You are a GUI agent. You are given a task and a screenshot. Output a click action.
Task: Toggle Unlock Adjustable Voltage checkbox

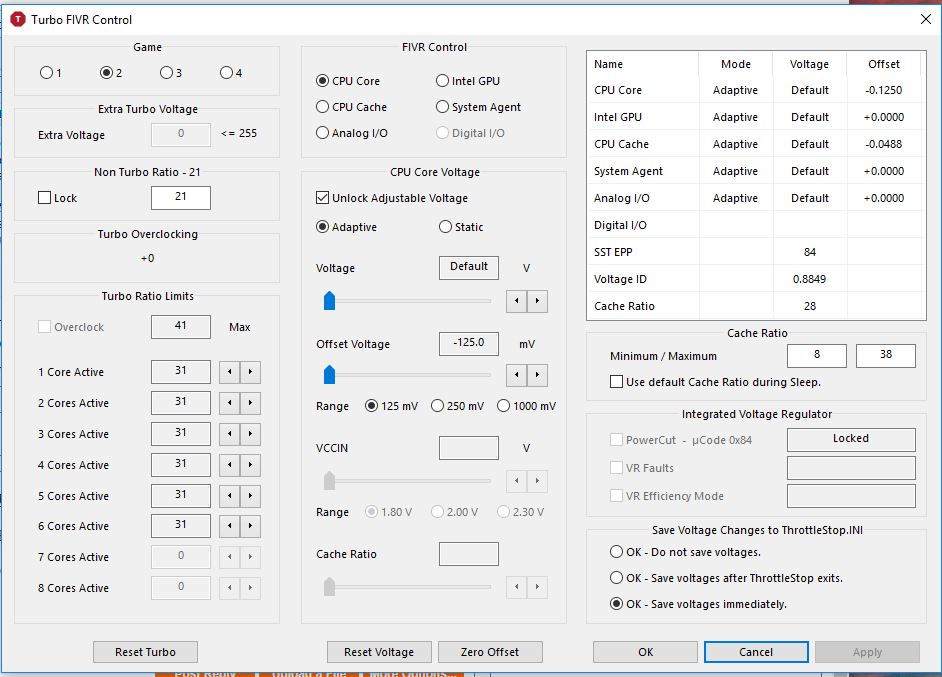tap(323, 198)
